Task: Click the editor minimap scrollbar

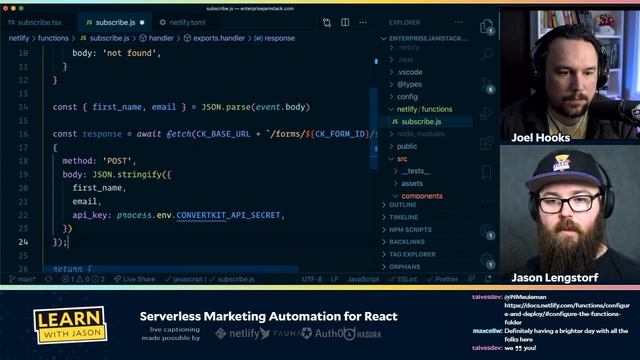Action: pyautogui.click(x=373, y=129)
